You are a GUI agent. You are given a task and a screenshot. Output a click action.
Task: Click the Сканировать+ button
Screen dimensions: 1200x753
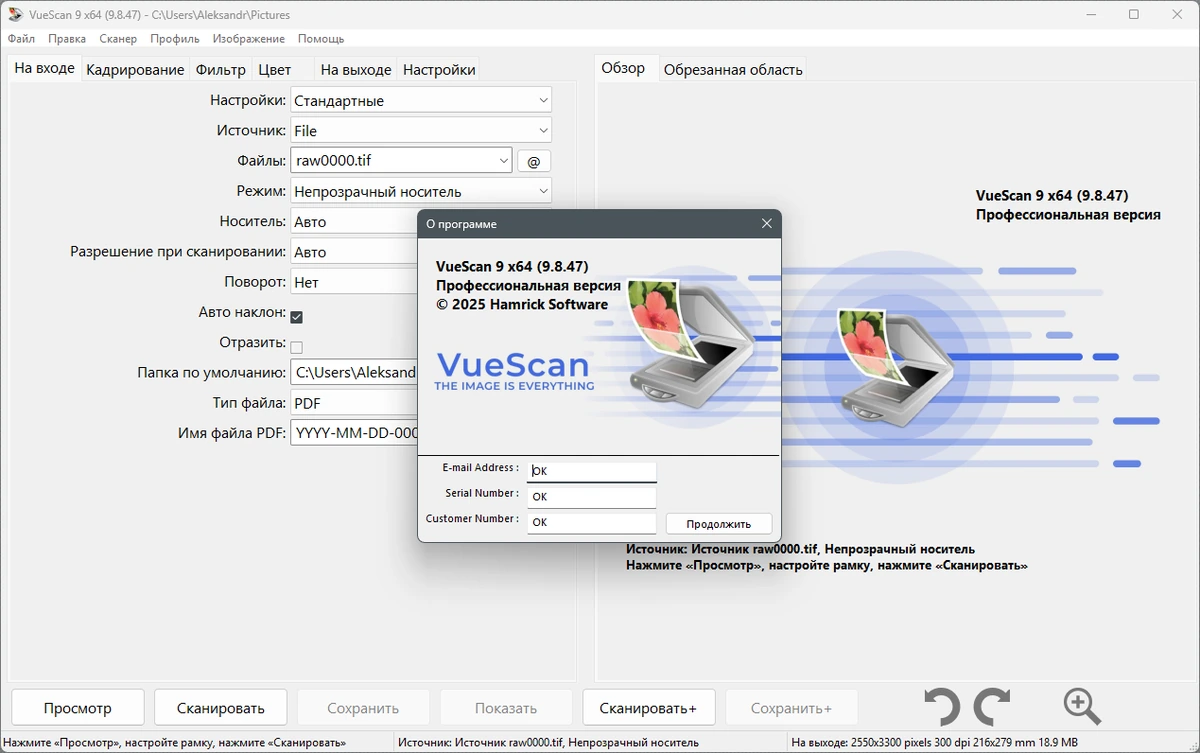click(648, 707)
